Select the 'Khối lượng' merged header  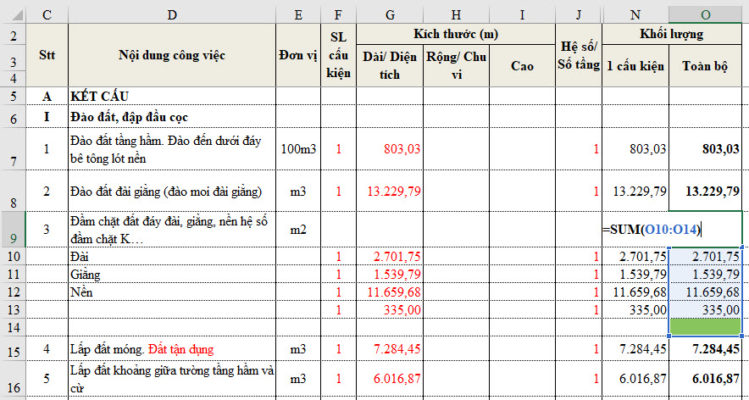[671, 34]
